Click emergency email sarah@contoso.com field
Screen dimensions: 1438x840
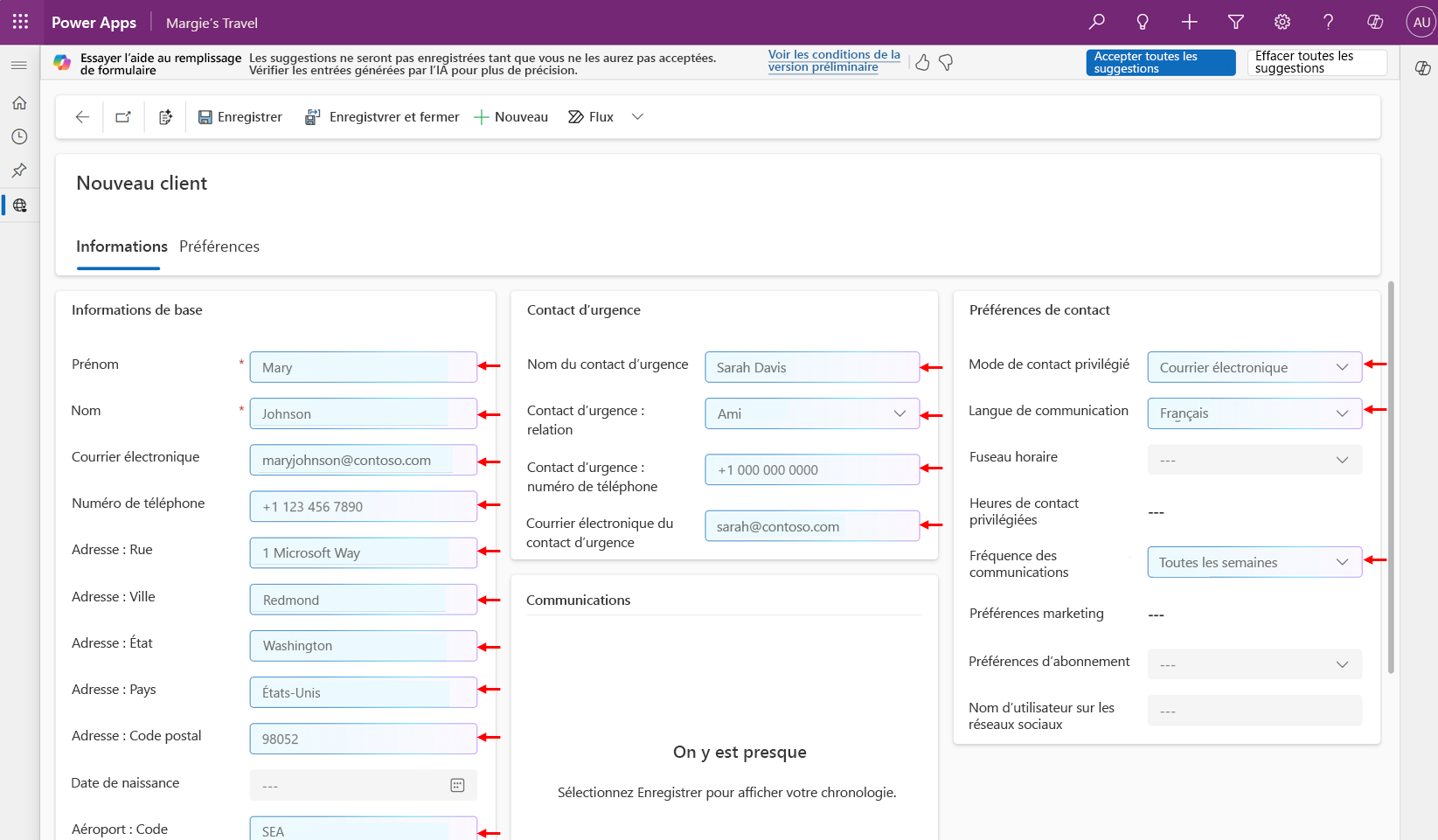point(812,526)
